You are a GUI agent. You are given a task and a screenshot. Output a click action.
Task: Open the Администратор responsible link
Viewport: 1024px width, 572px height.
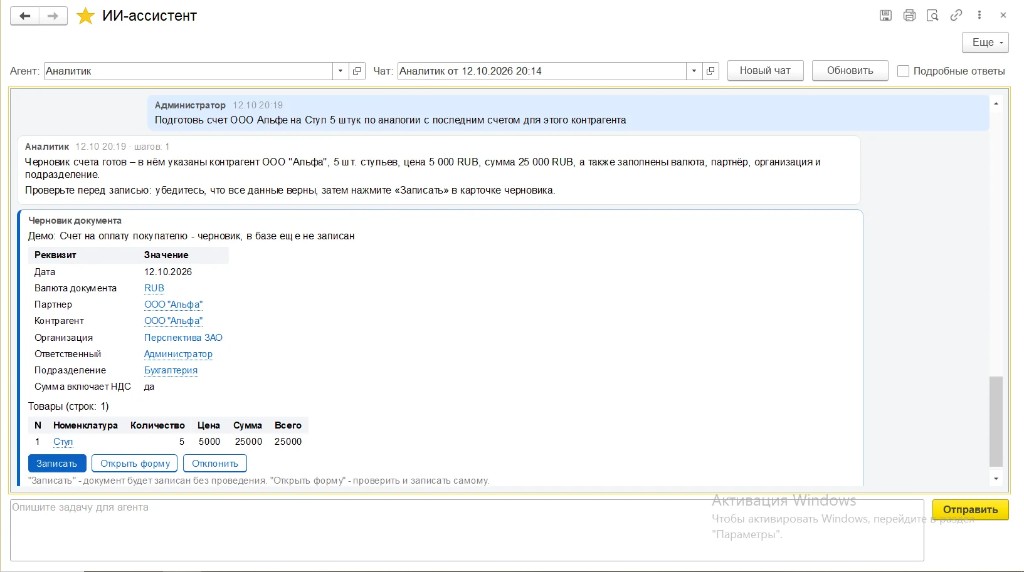tap(178, 354)
